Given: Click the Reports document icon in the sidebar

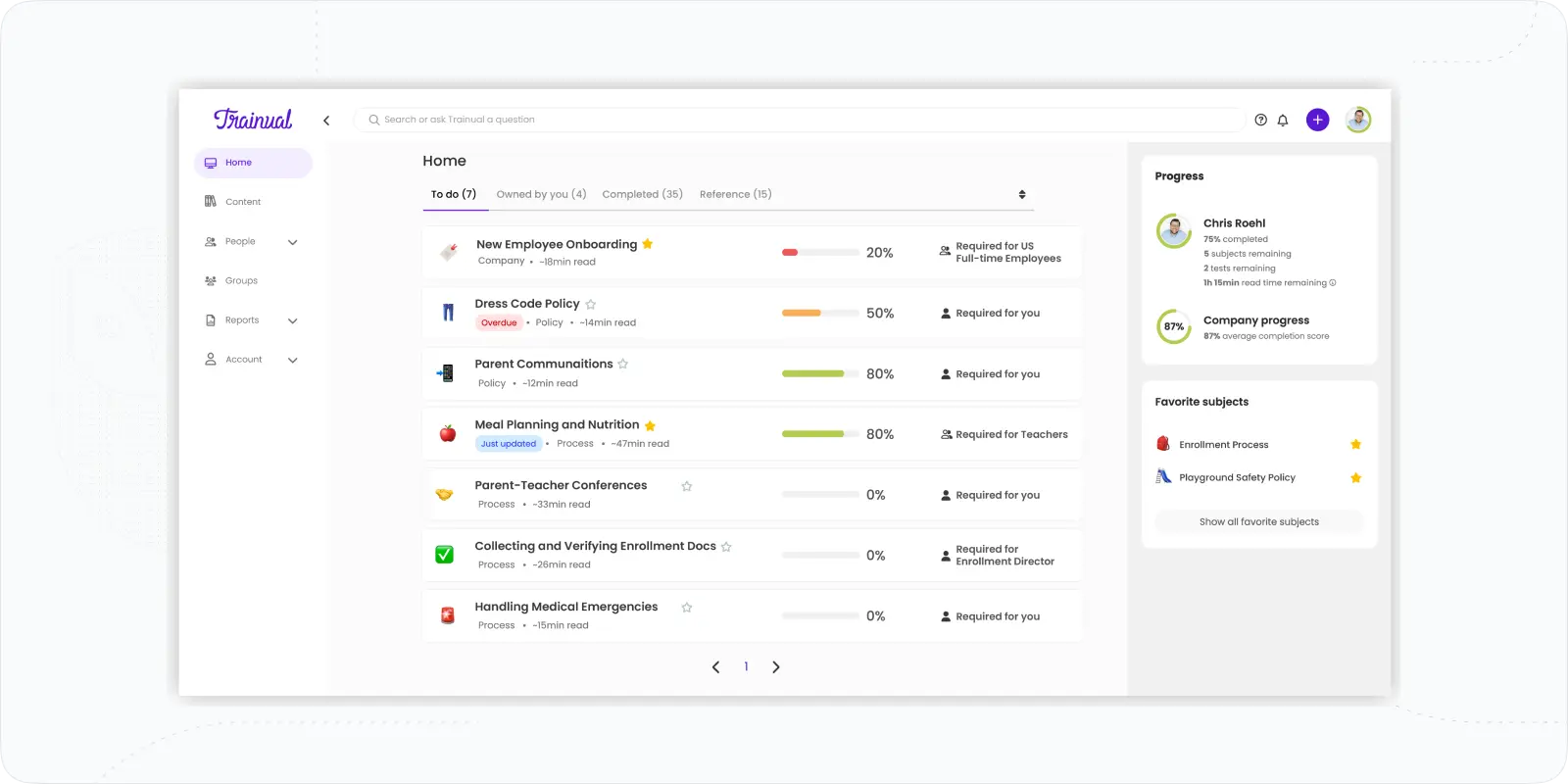Looking at the screenshot, I should (211, 320).
